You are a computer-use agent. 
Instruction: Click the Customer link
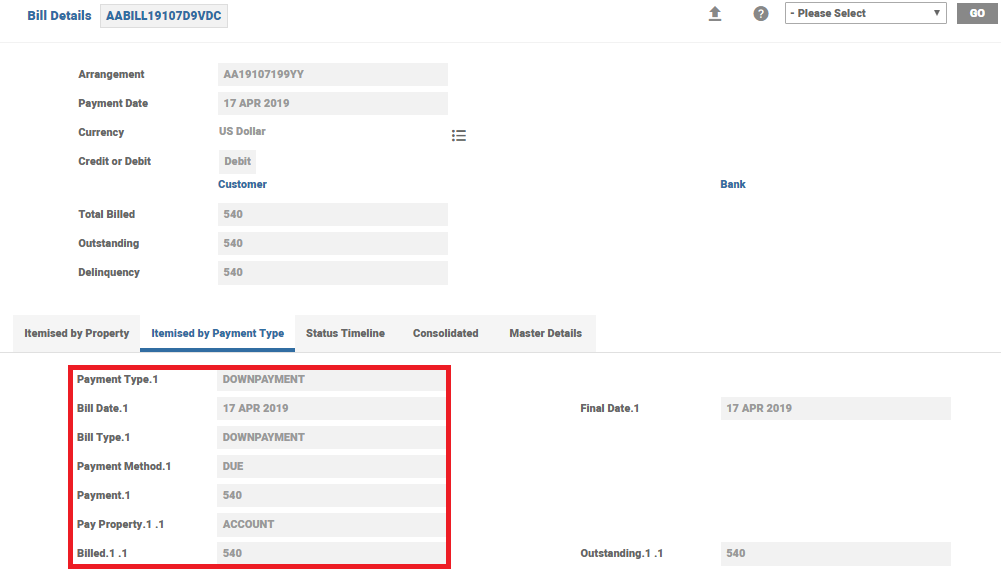242,185
